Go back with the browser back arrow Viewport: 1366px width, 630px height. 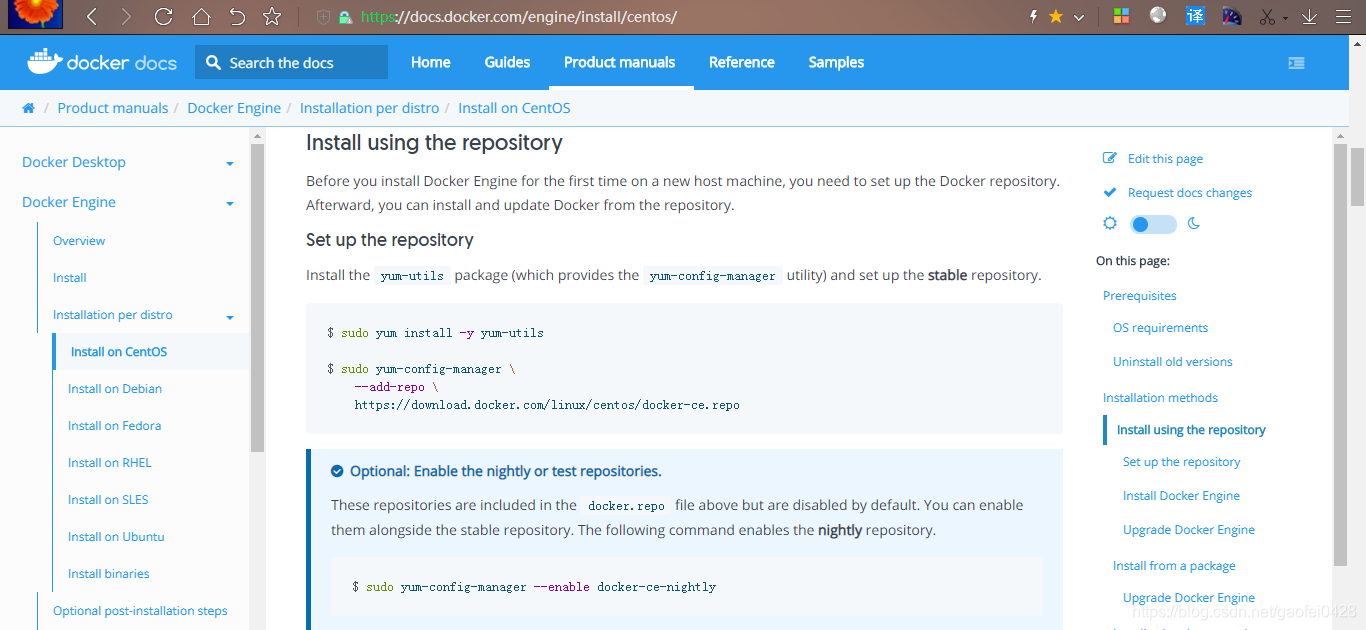[91, 17]
